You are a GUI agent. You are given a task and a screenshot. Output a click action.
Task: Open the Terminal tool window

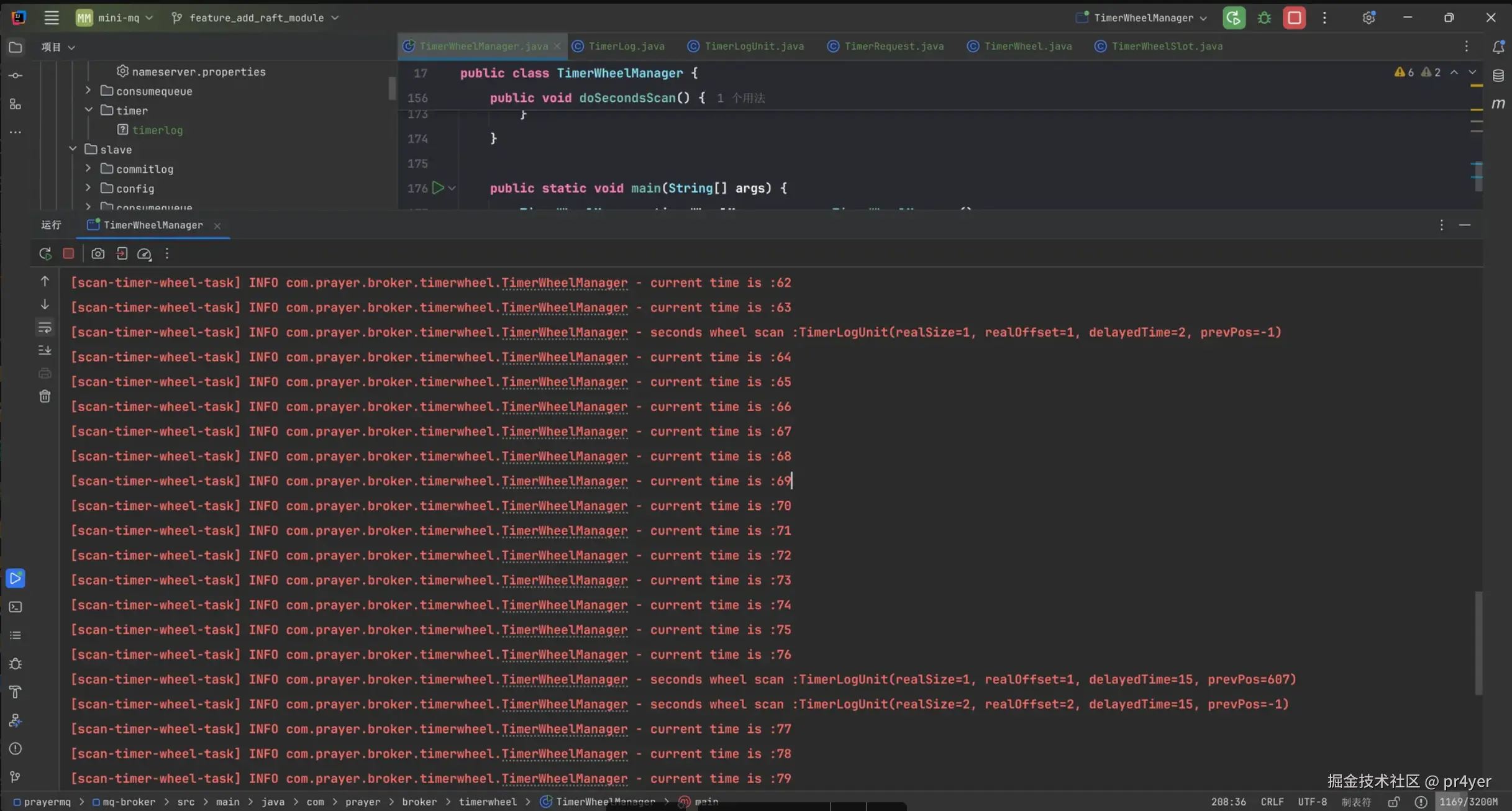(16, 607)
